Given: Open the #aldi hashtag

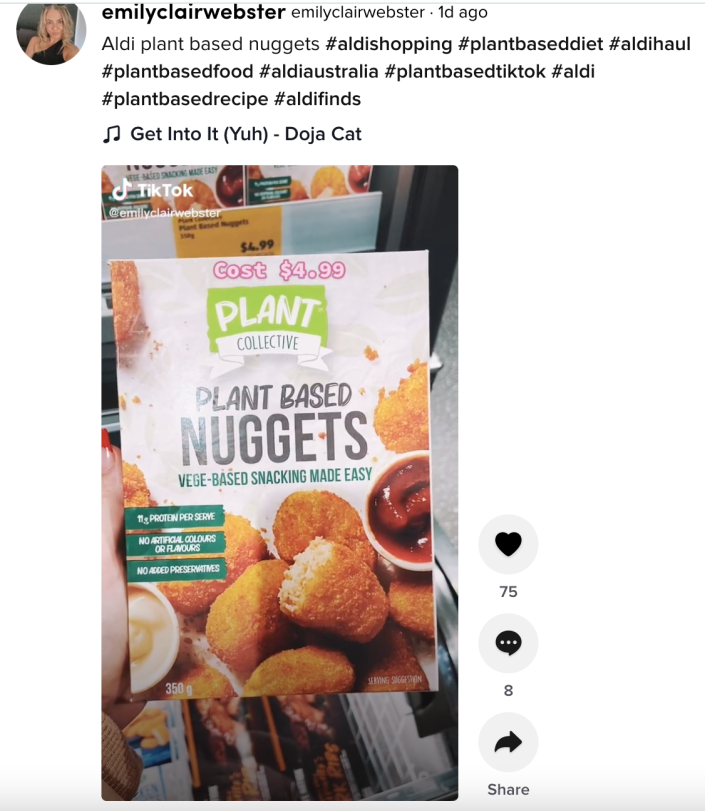Looking at the screenshot, I should 573,71.
